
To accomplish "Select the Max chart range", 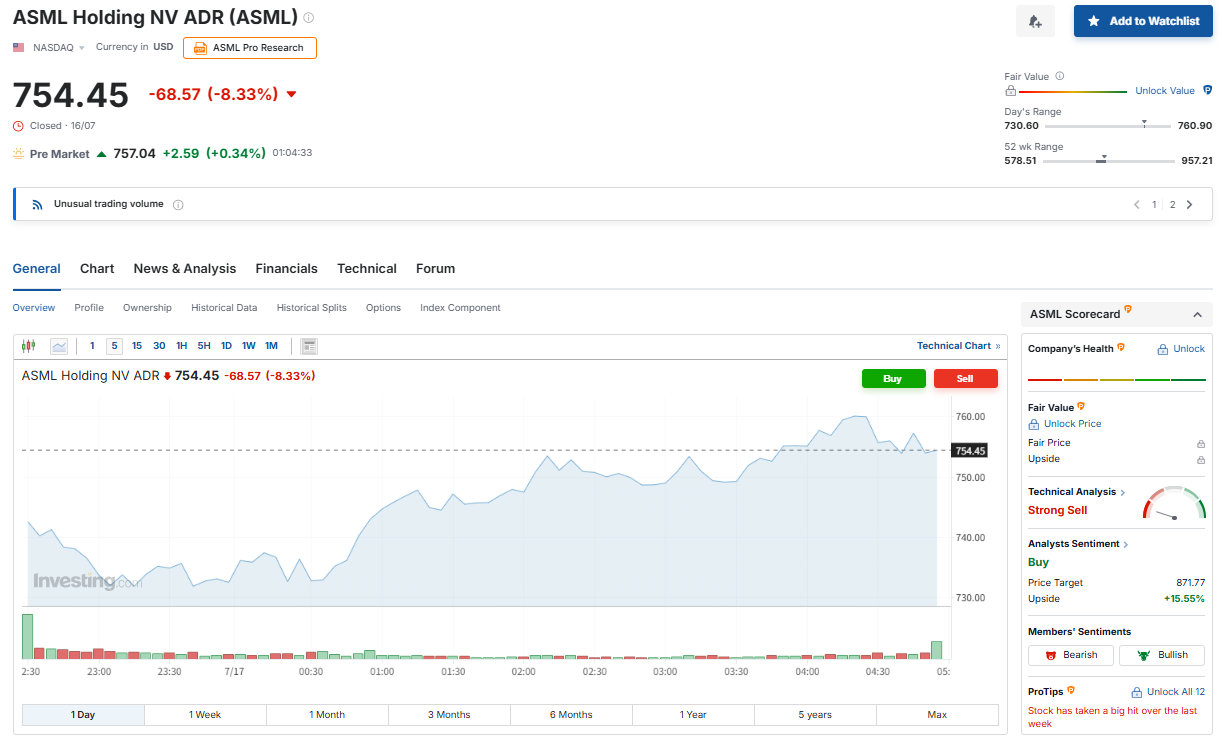I will 937,715.
